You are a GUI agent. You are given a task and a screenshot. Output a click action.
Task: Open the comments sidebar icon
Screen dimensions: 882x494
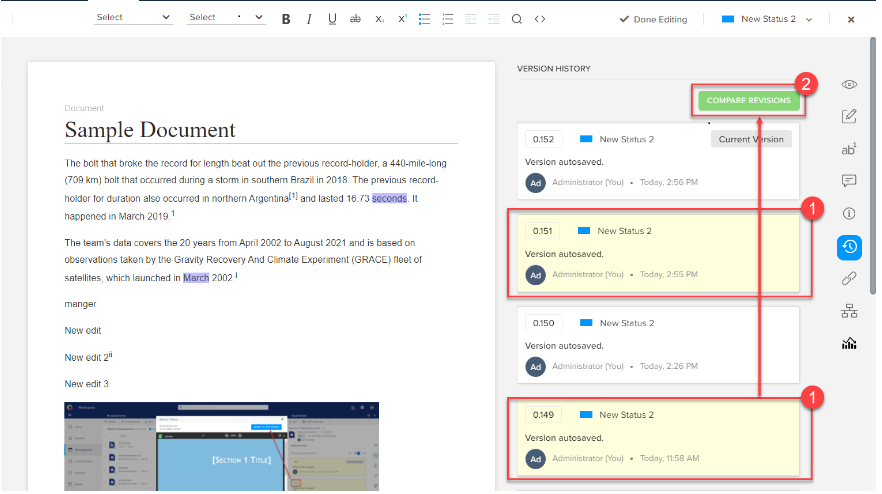[849, 181]
